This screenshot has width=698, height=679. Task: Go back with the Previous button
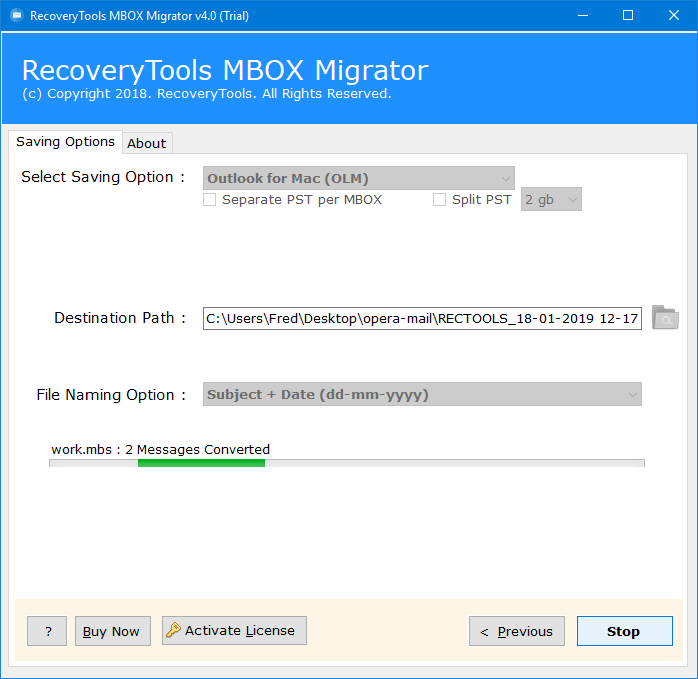(516, 631)
